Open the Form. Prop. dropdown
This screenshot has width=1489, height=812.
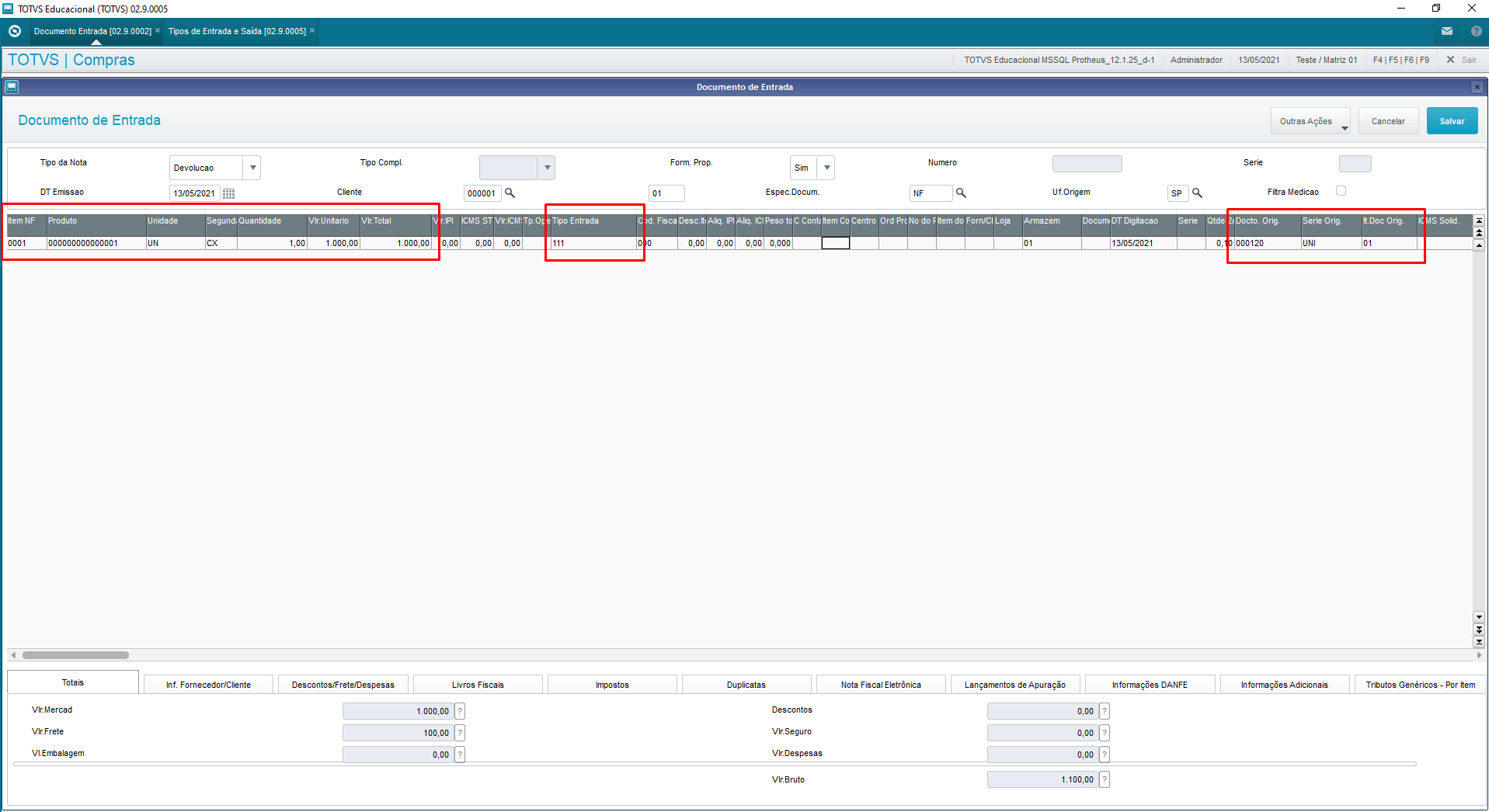(x=826, y=168)
